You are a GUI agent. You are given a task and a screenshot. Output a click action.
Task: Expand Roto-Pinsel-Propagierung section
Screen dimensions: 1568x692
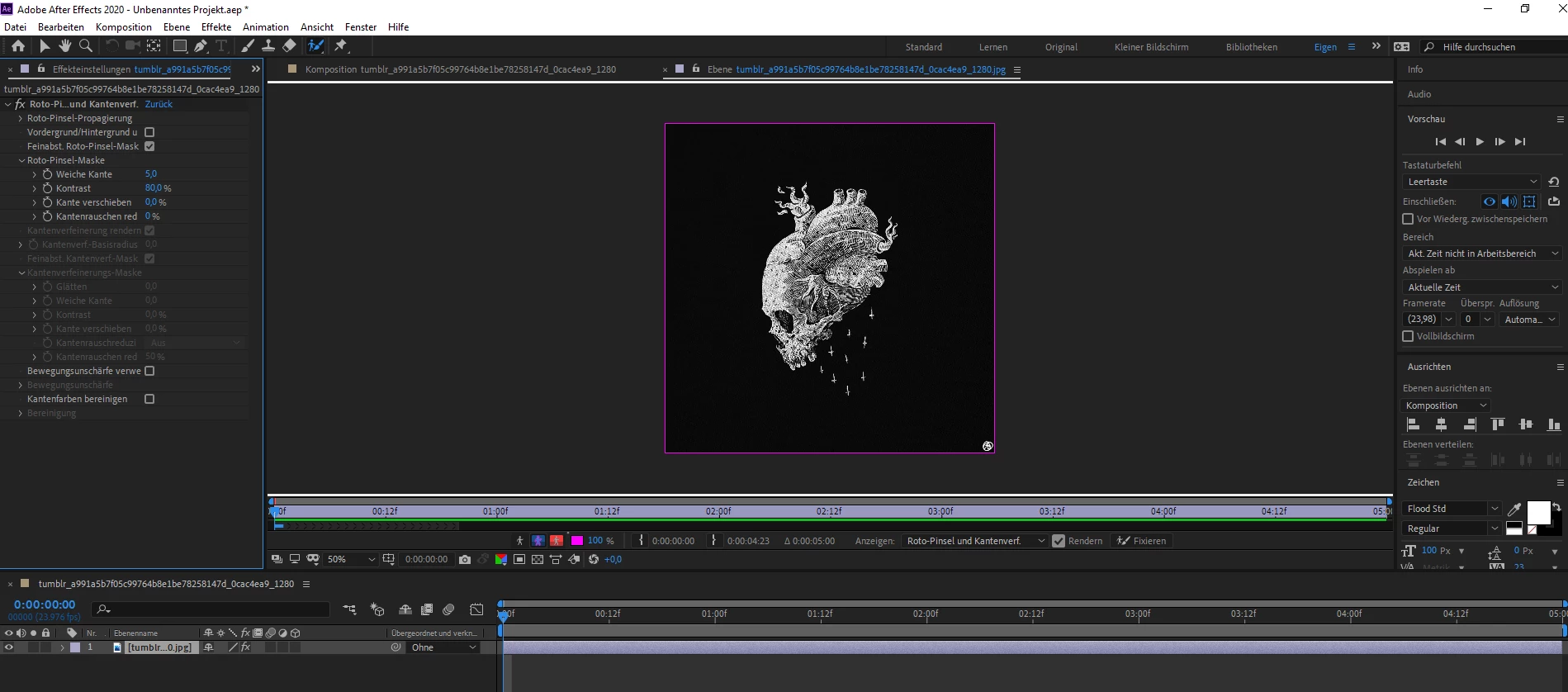coord(21,118)
